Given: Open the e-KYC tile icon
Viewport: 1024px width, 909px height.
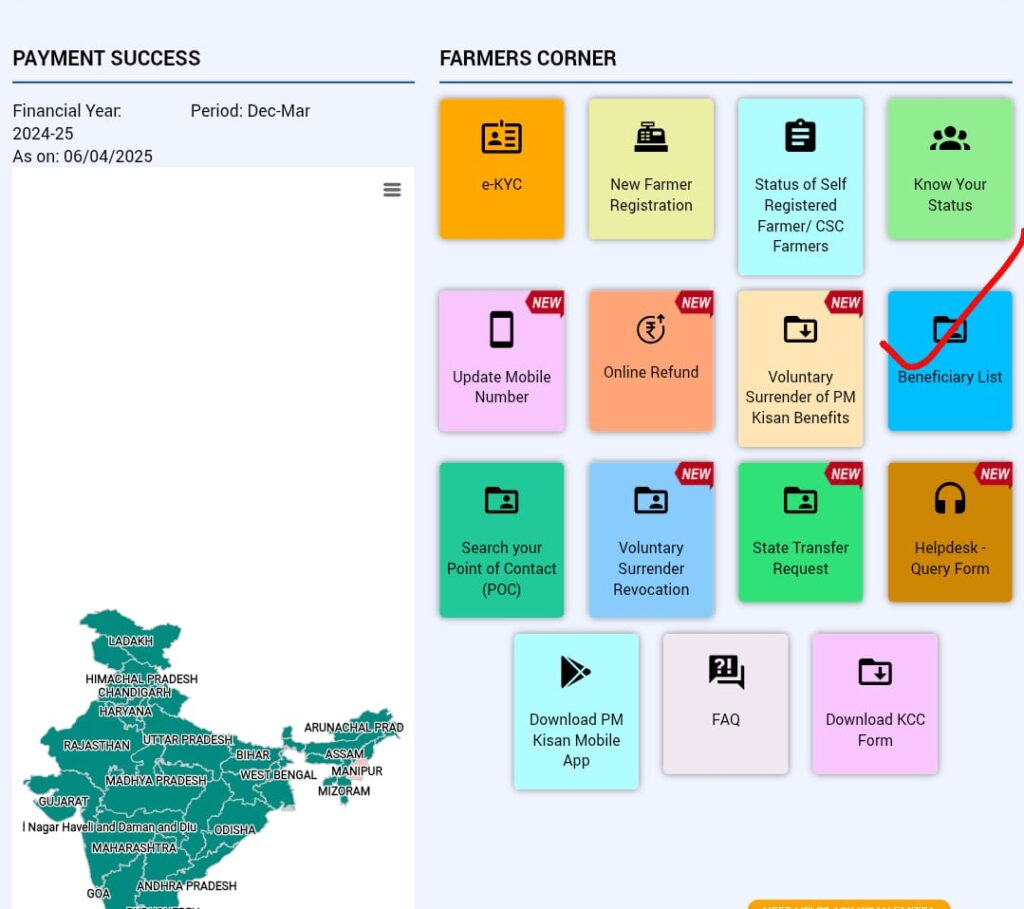Looking at the screenshot, I should coord(502,137).
